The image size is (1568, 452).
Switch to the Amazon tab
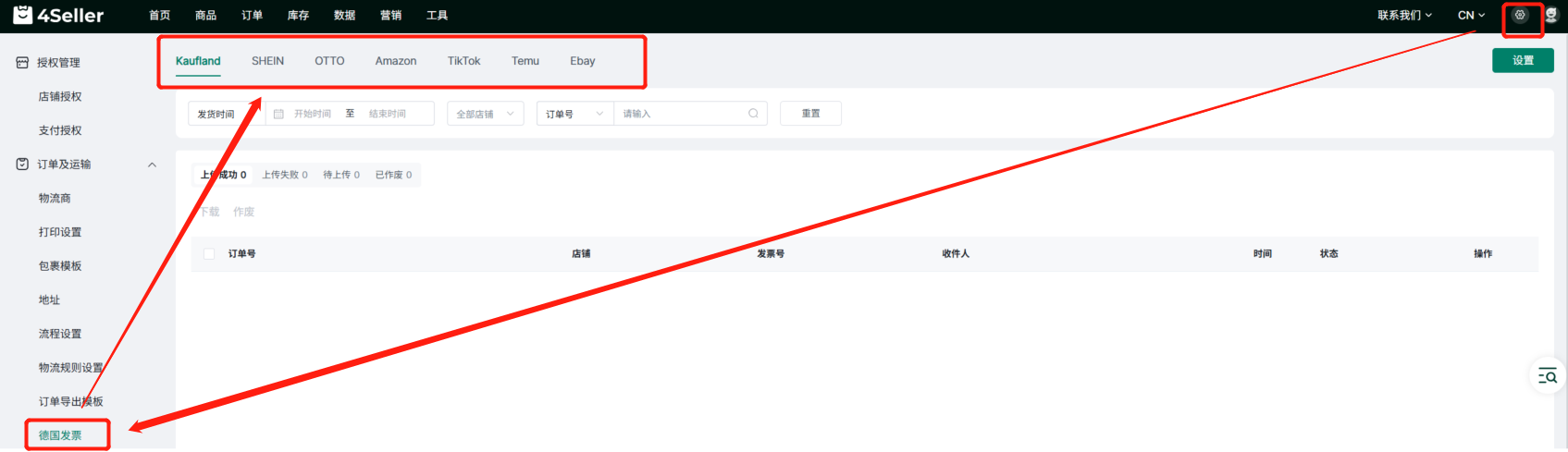(x=396, y=61)
